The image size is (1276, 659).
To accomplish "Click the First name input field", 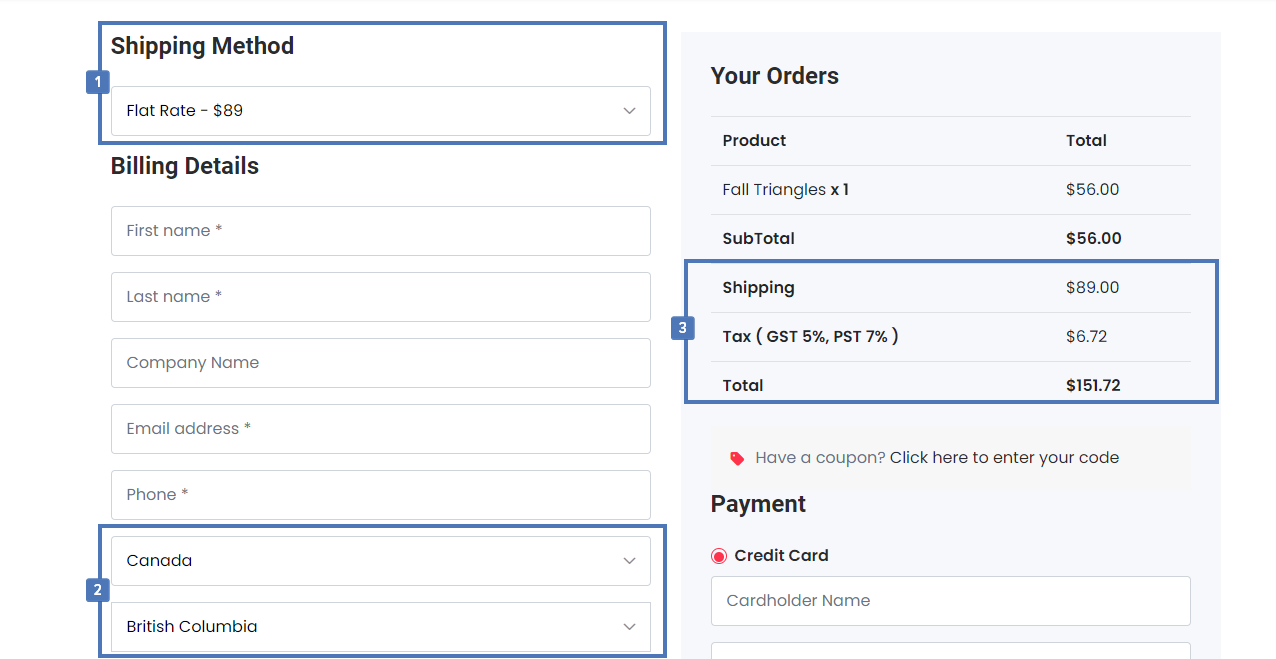I will coord(380,231).
